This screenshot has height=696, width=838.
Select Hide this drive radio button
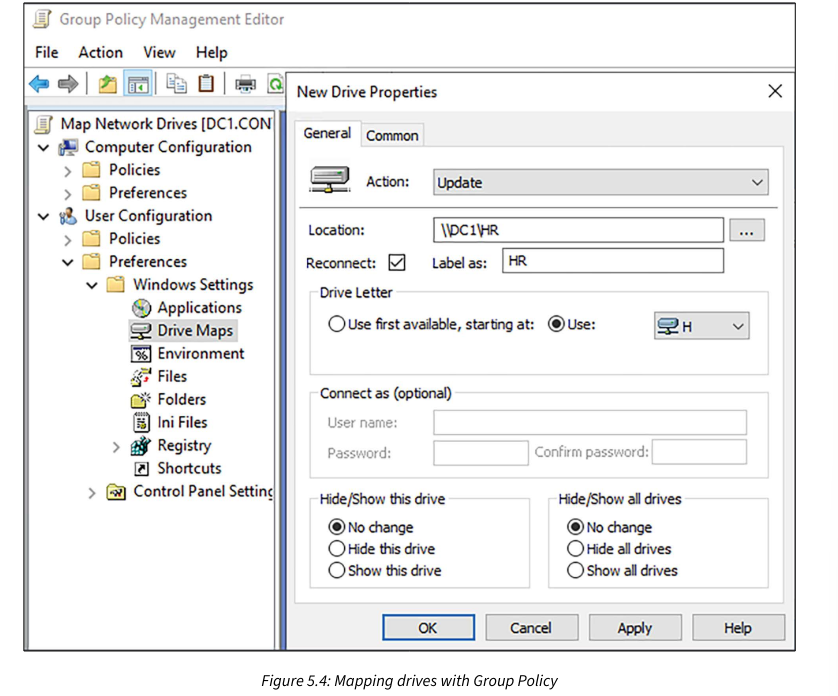pos(337,548)
